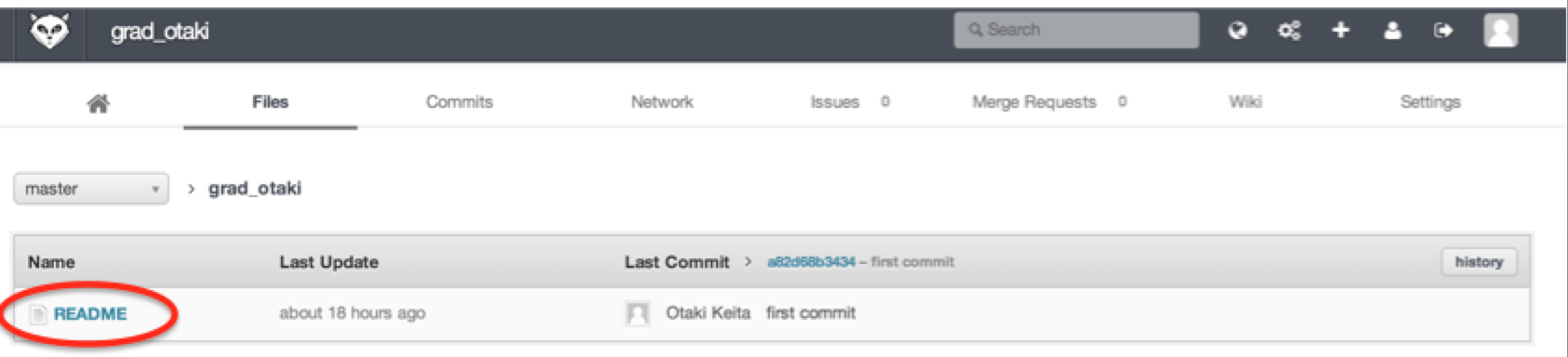Switch to the Commits tab
The height and width of the screenshot is (357, 1568).
coord(459,102)
